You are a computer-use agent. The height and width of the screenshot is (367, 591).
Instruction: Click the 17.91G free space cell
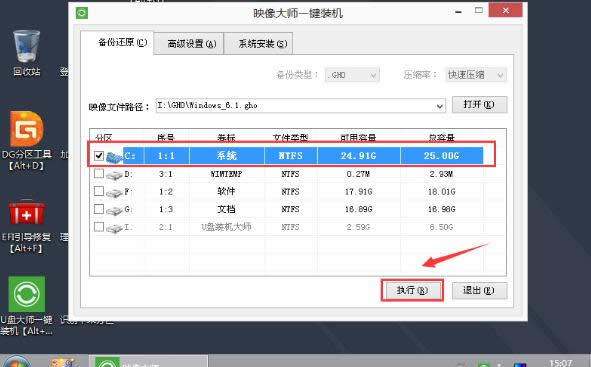coord(358,192)
